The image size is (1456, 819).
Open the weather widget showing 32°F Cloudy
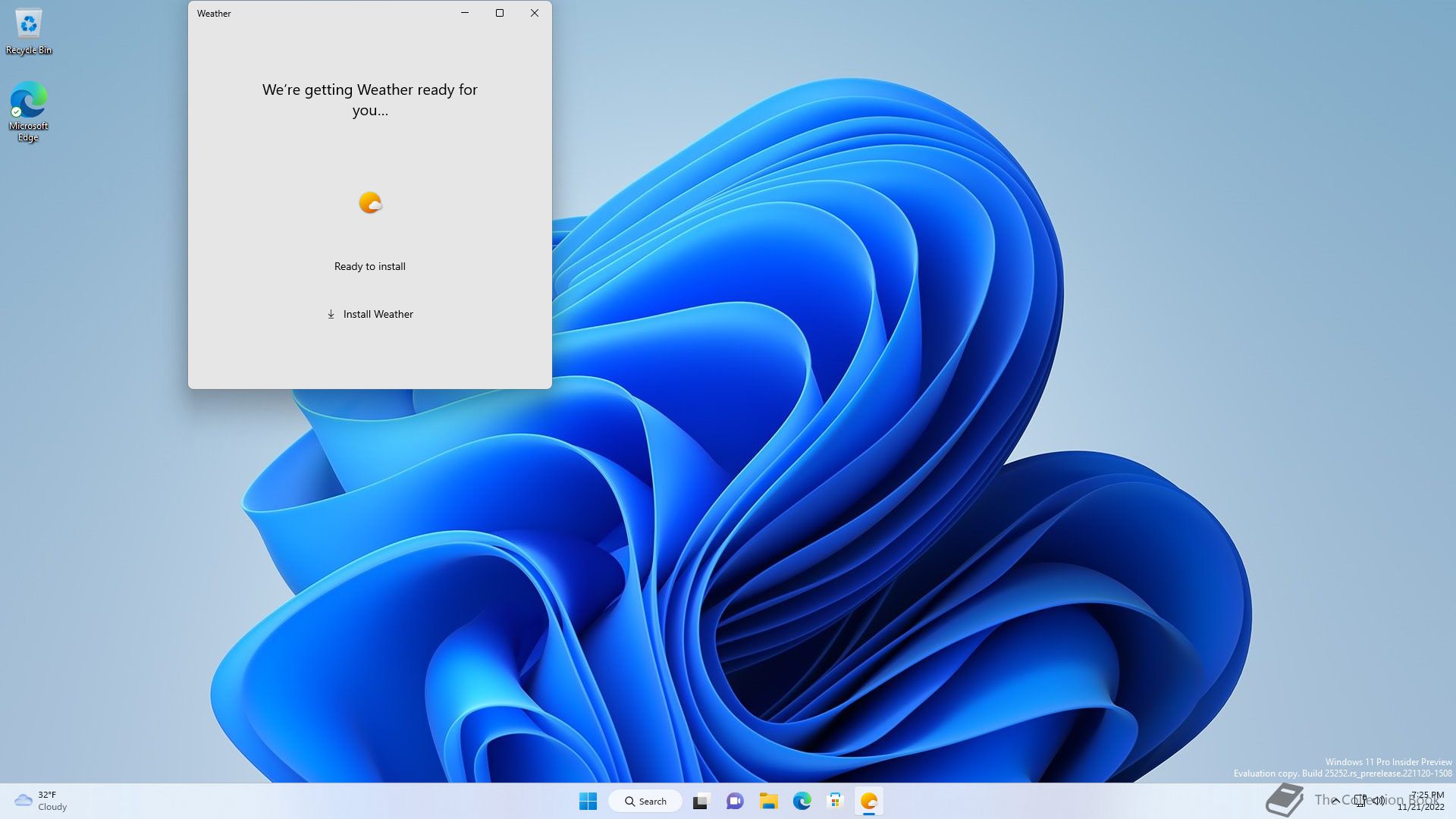[41, 801]
